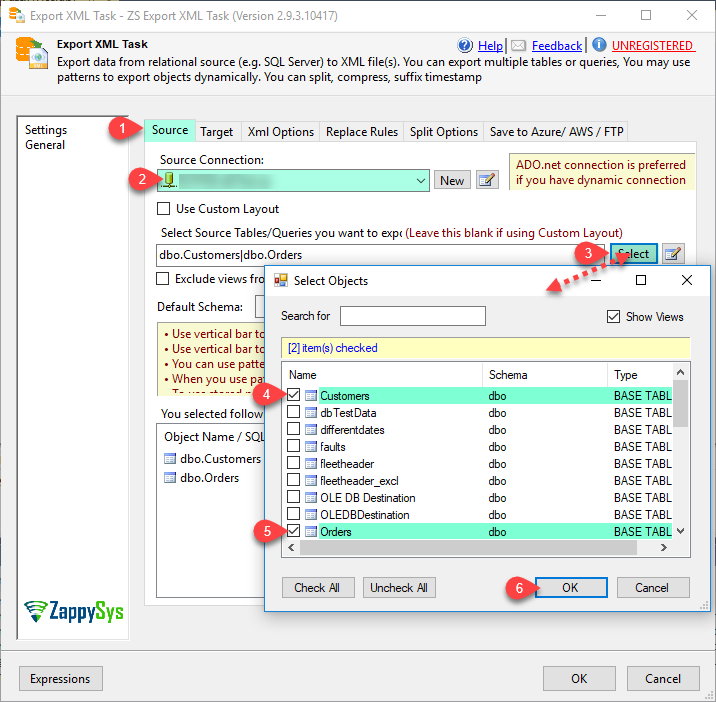716x702 pixels.
Task: Click the connection icon in Source Connection combo
Action: (x=169, y=180)
